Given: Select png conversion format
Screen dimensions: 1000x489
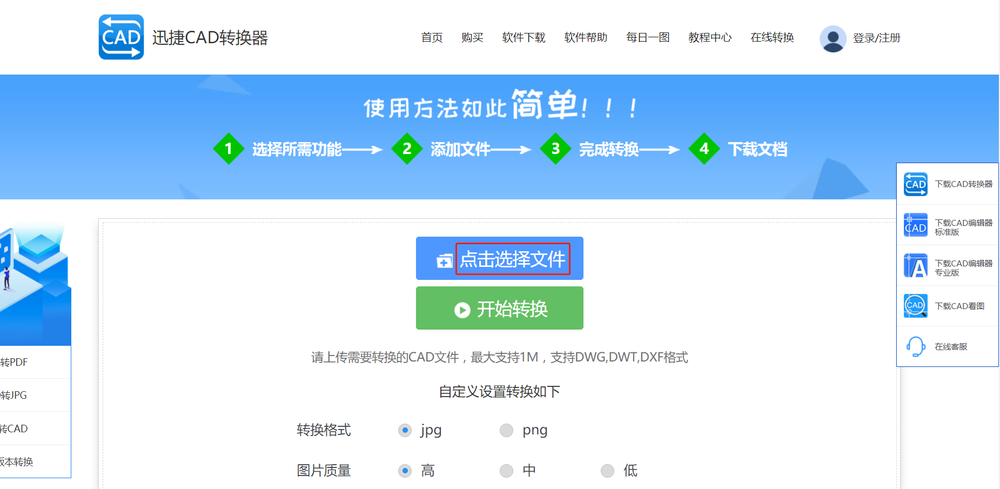Looking at the screenshot, I should point(506,430).
